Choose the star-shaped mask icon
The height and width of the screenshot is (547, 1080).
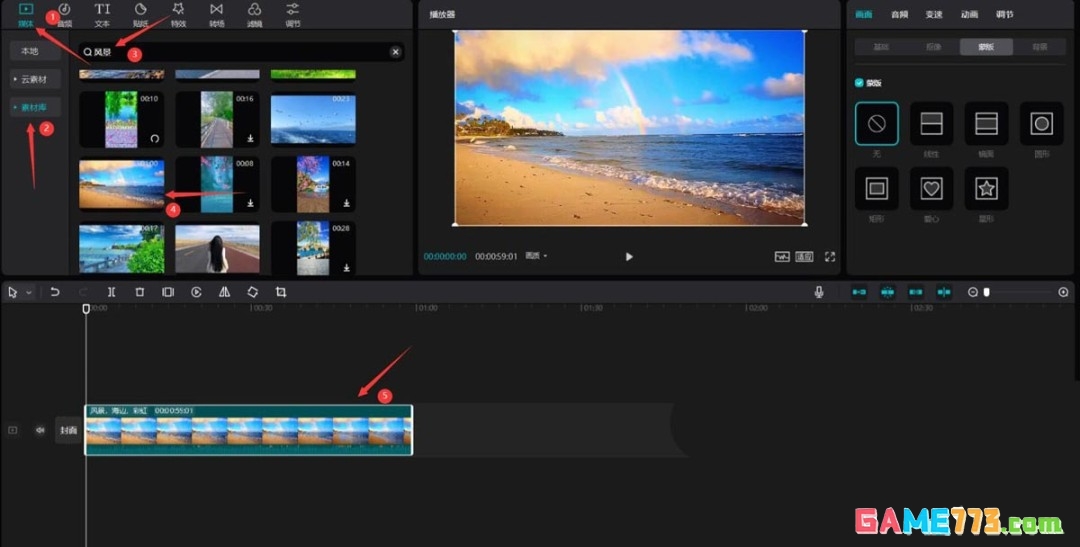[986, 188]
